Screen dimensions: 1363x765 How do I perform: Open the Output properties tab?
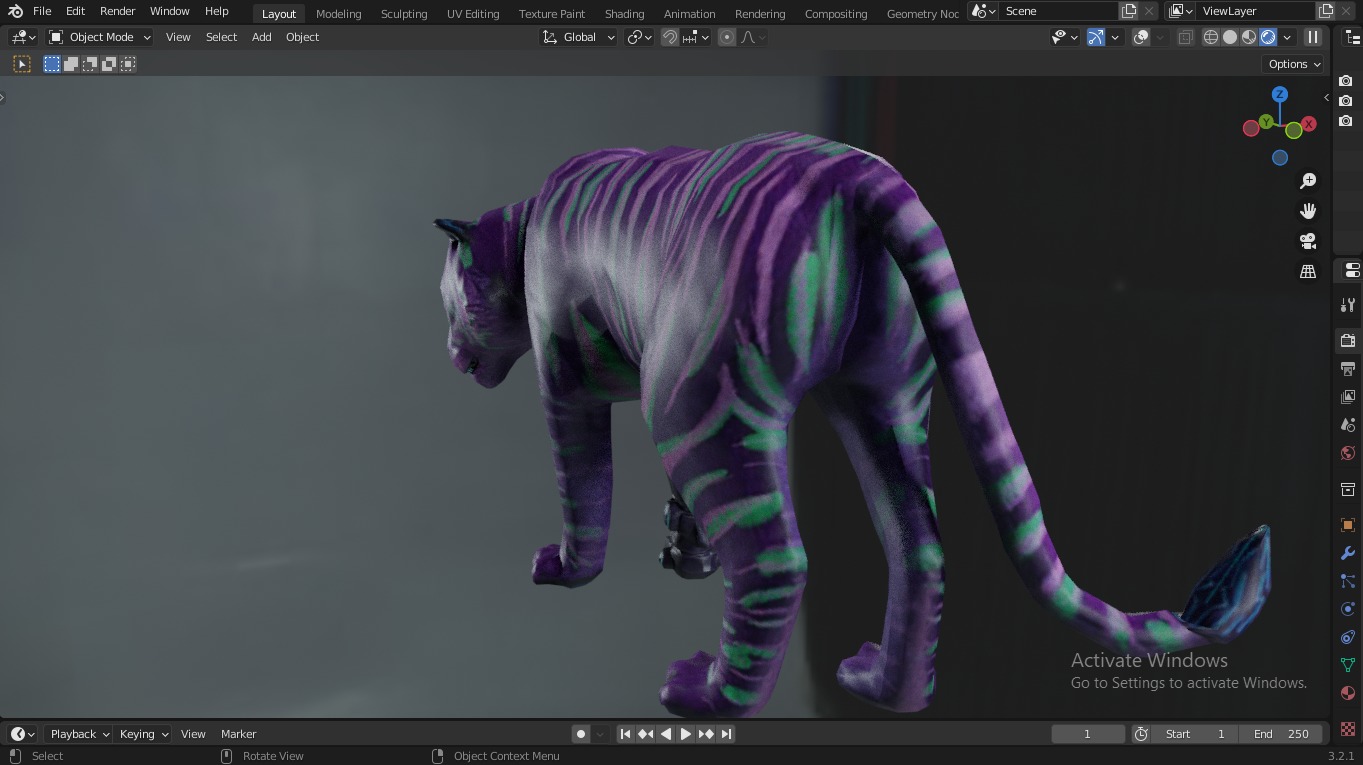click(1348, 369)
